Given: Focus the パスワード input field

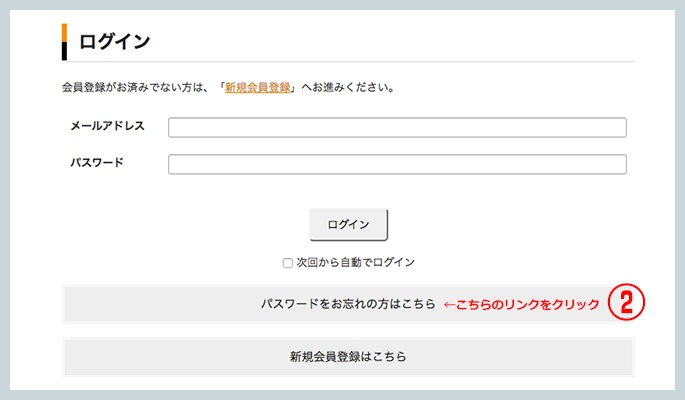Looking at the screenshot, I should pyautogui.click(x=397, y=164).
